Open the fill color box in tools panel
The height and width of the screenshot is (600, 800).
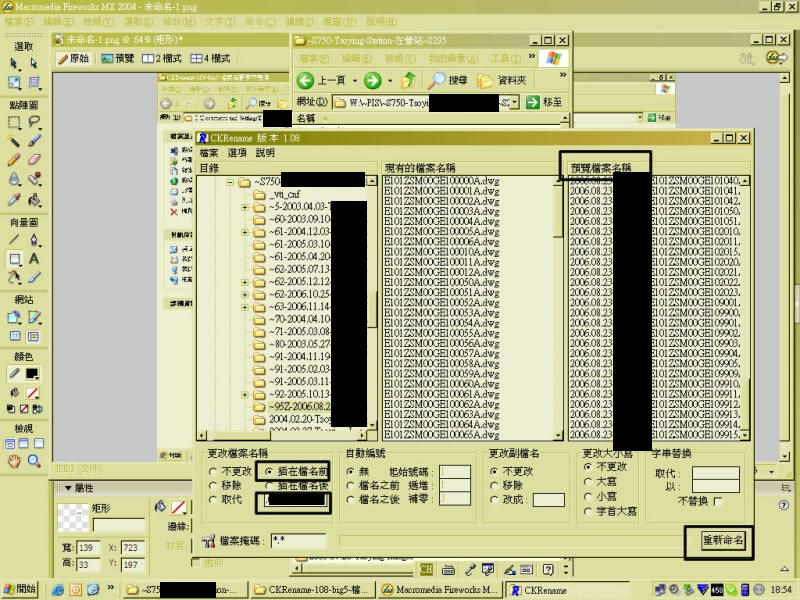[32, 393]
